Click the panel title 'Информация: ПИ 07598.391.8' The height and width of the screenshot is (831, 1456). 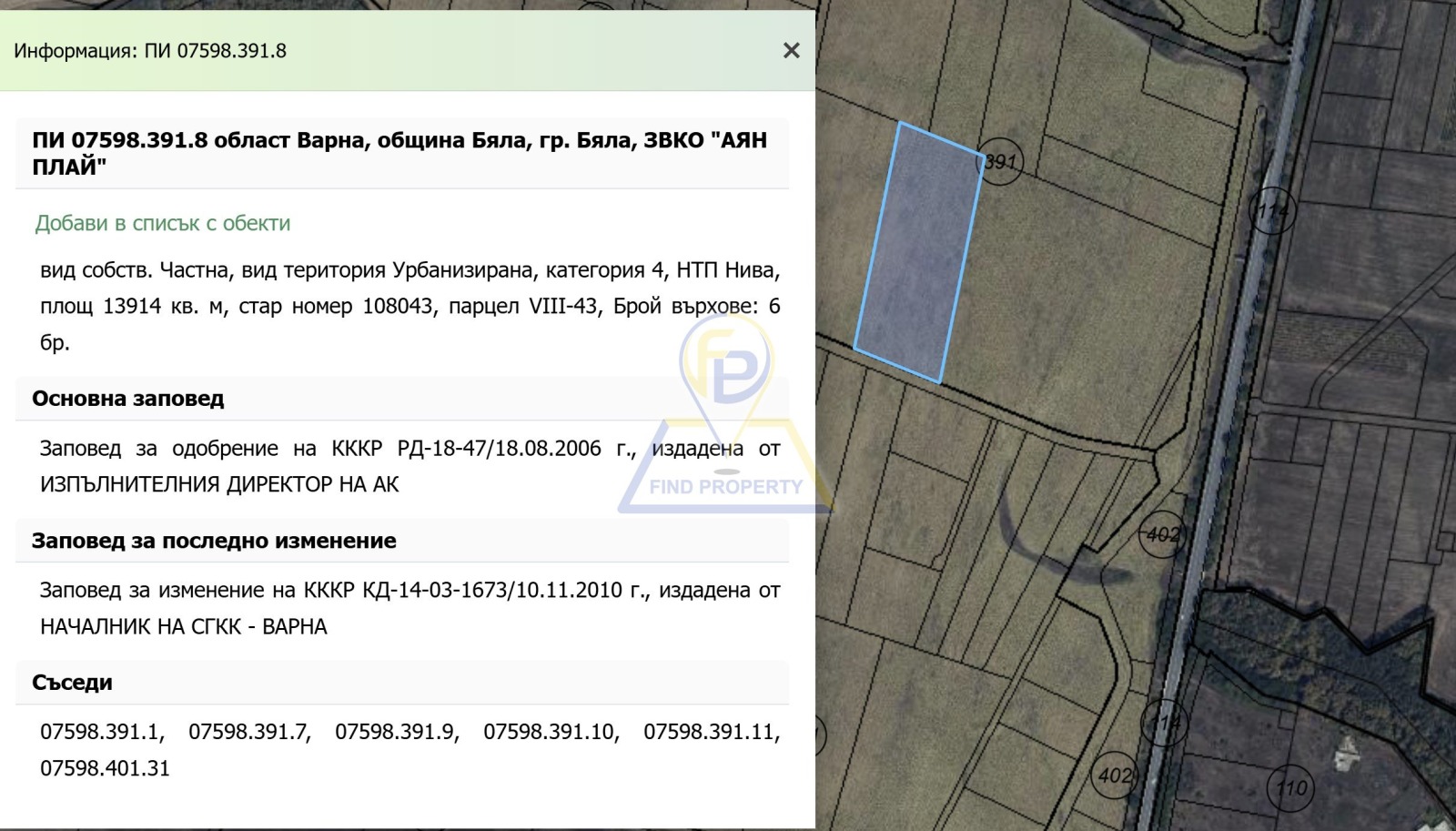(x=150, y=51)
